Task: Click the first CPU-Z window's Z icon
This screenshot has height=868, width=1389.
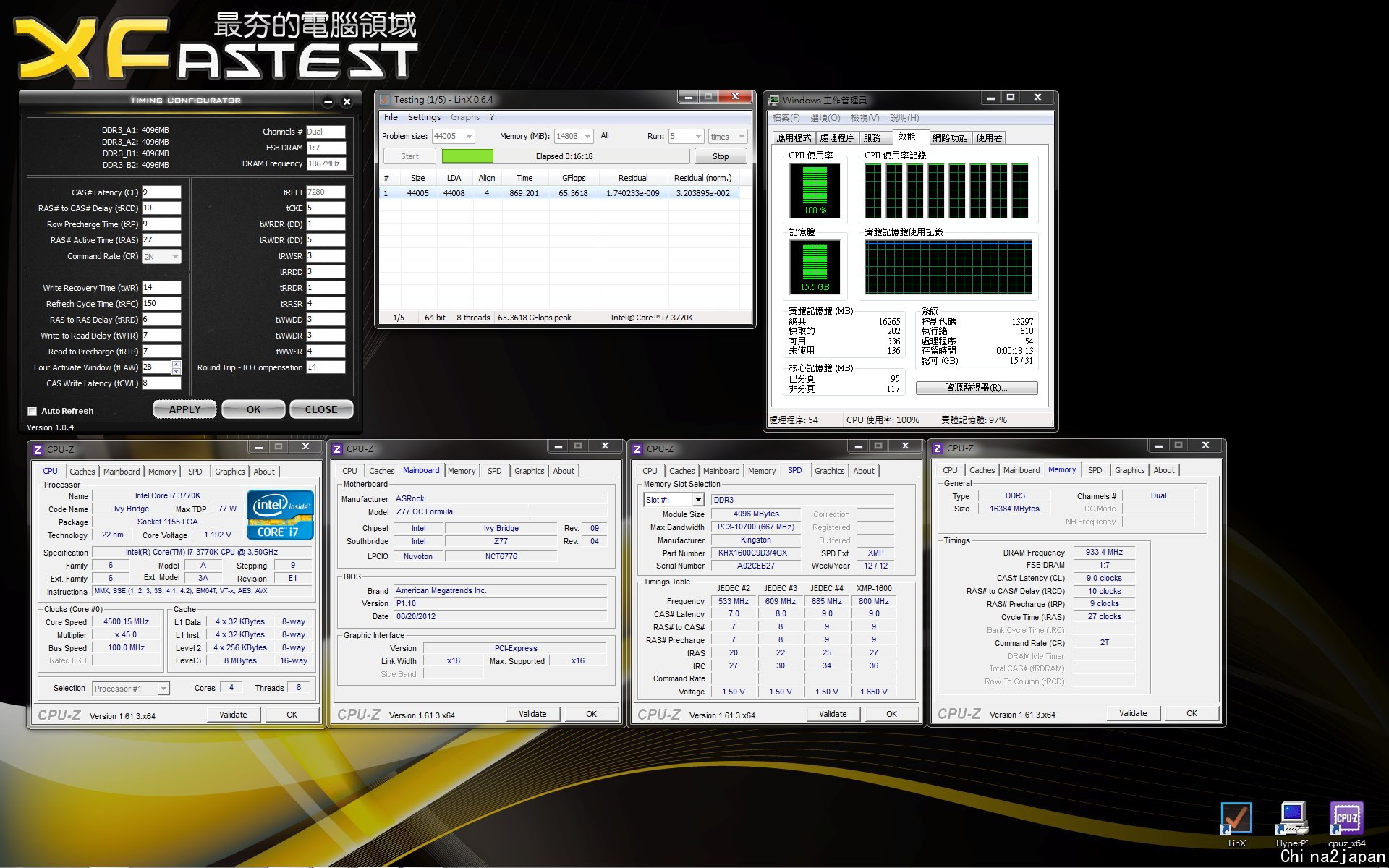Action: [38, 449]
